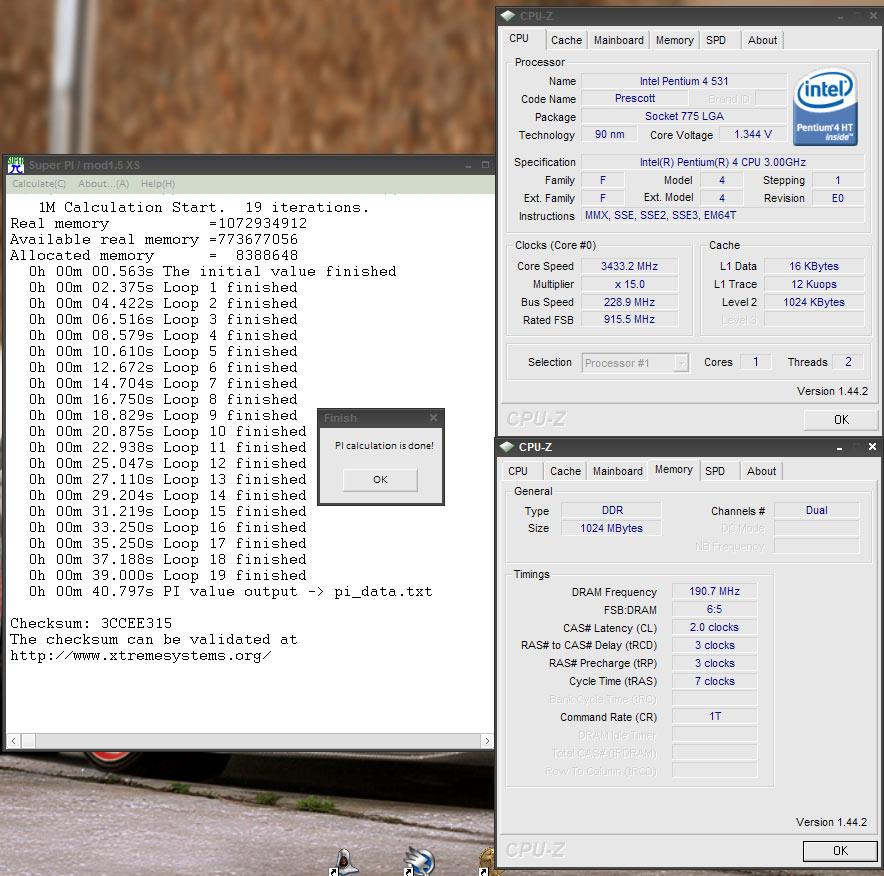This screenshot has height=876, width=884.
Task: Minimize the lower CPU-Z Memory window
Action: point(839,447)
